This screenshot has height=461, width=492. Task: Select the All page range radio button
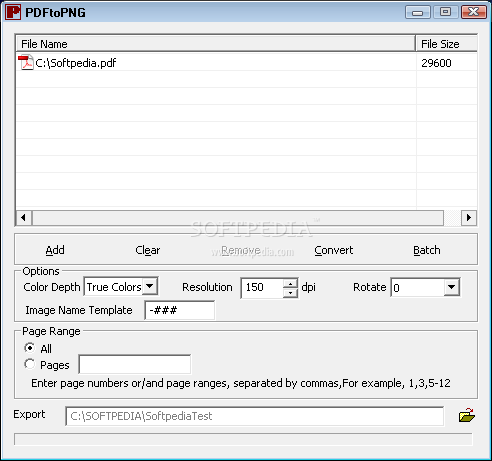30,348
